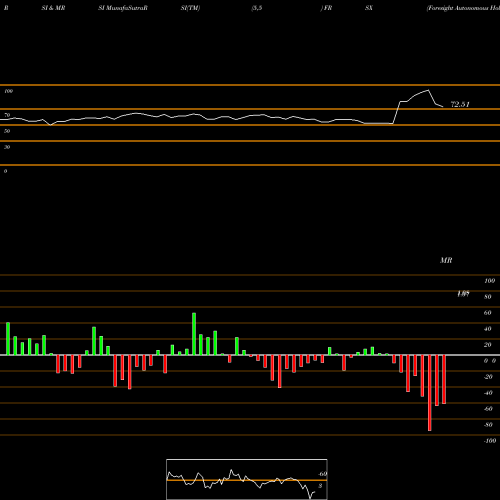
Task: Click the -20 label on MR axis
Action: coord(488,377)
